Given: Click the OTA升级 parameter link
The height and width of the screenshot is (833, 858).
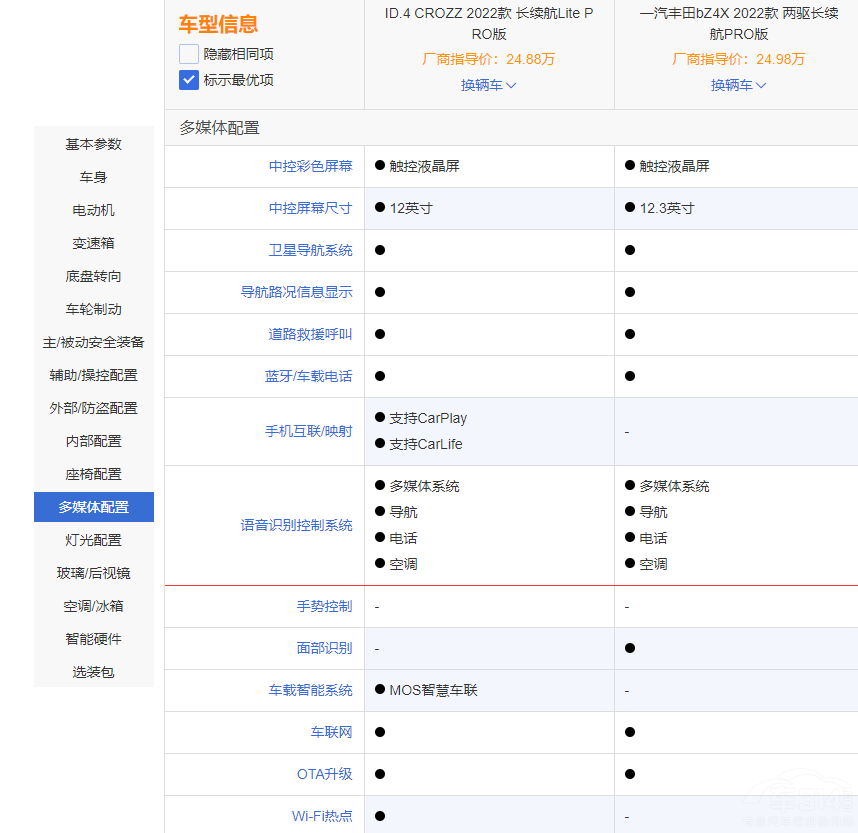Looking at the screenshot, I should (x=324, y=774).
